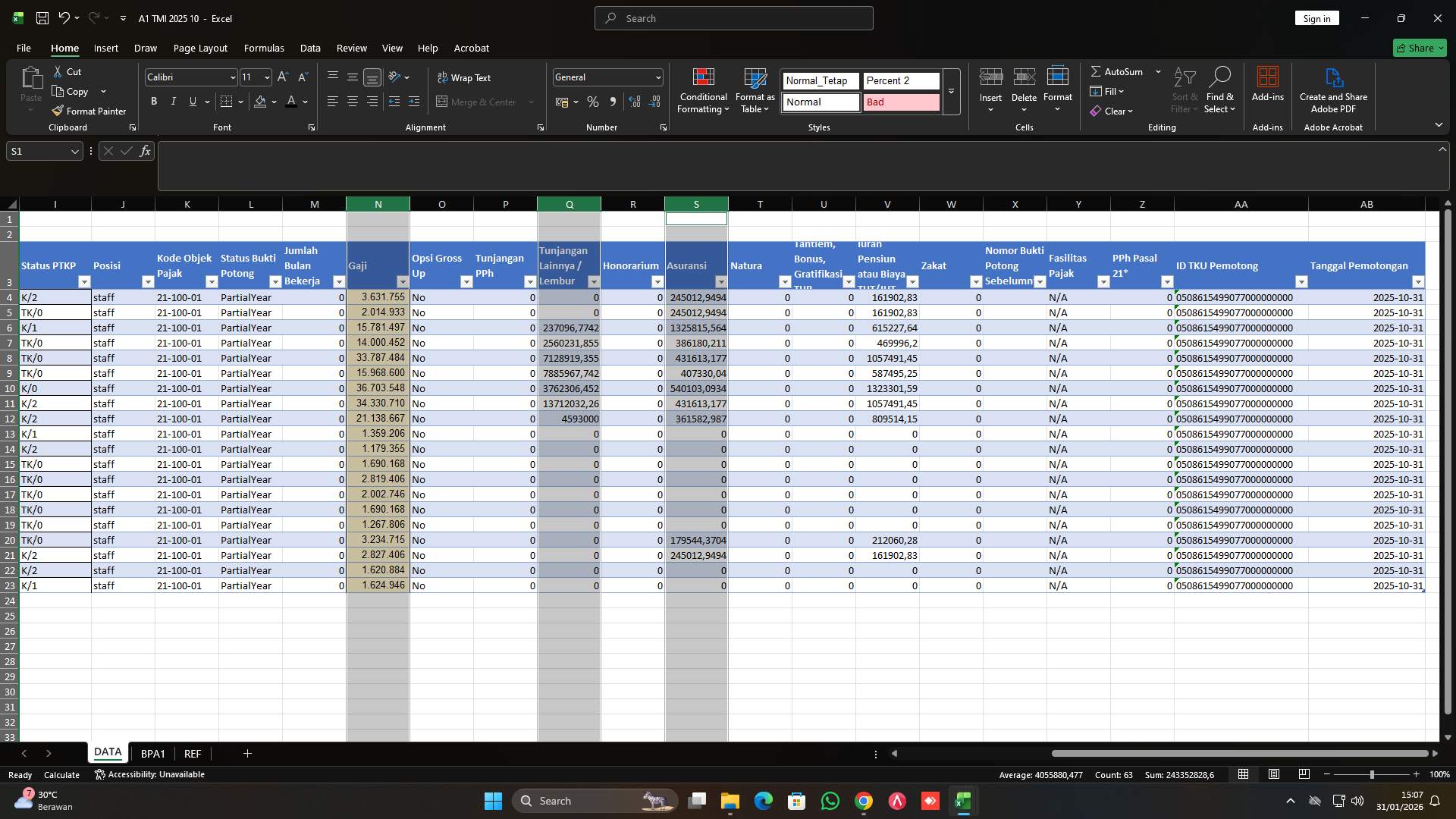The height and width of the screenshot is (819, 1456).
Task: Apply bold formatting
Action: [x=153, y=101]
